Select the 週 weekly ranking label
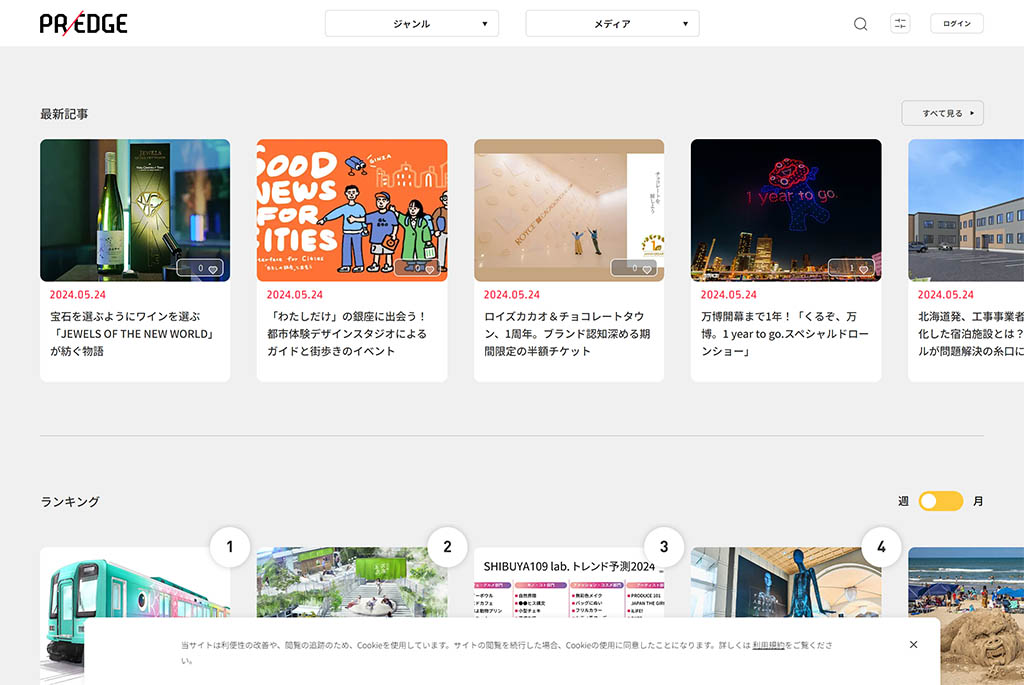 (x=903, y=501)
